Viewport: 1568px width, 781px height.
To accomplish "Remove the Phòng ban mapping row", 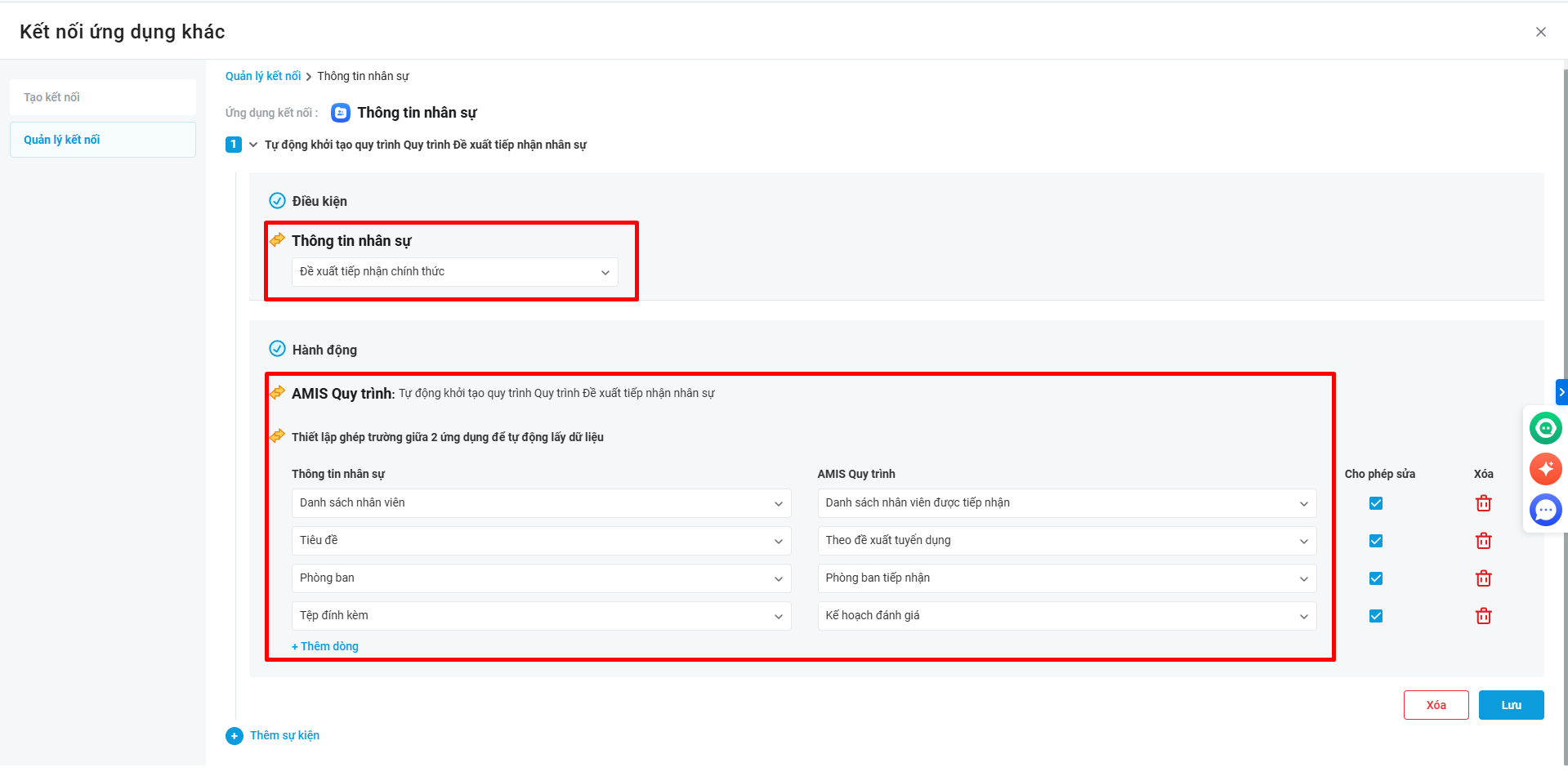I will pyautogui.click(x=1483, y=578).
